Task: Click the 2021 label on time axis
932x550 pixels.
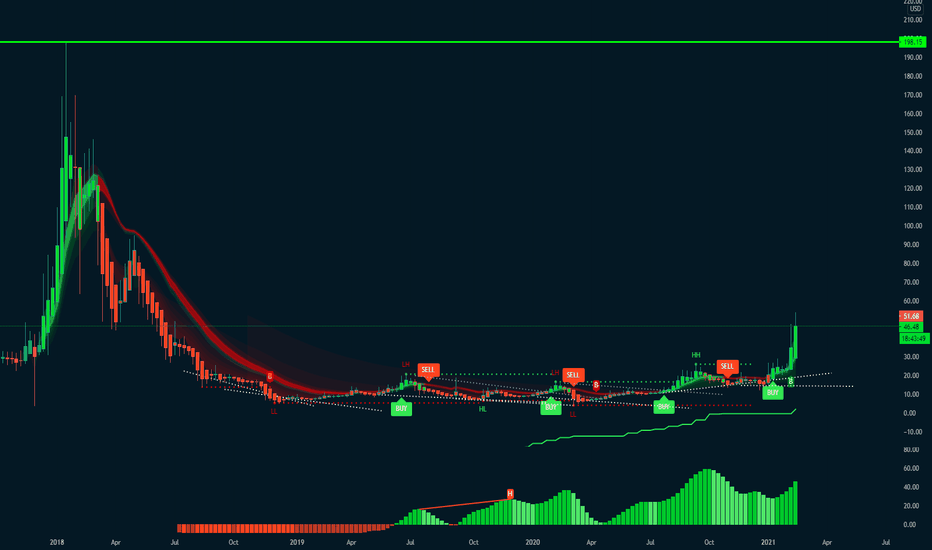Action: pyautogui.click(x=769, y=542)
